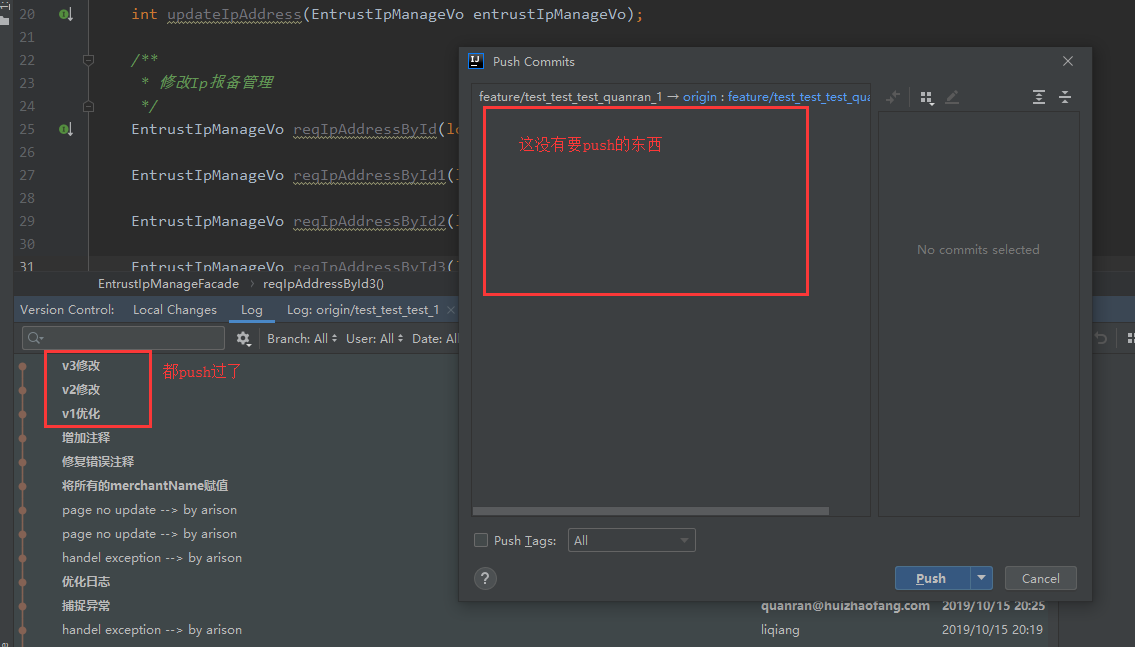This screenshot has width=1135, height=647.
Task: Switch to the Local Changes tab
Action: click(174, 310)
